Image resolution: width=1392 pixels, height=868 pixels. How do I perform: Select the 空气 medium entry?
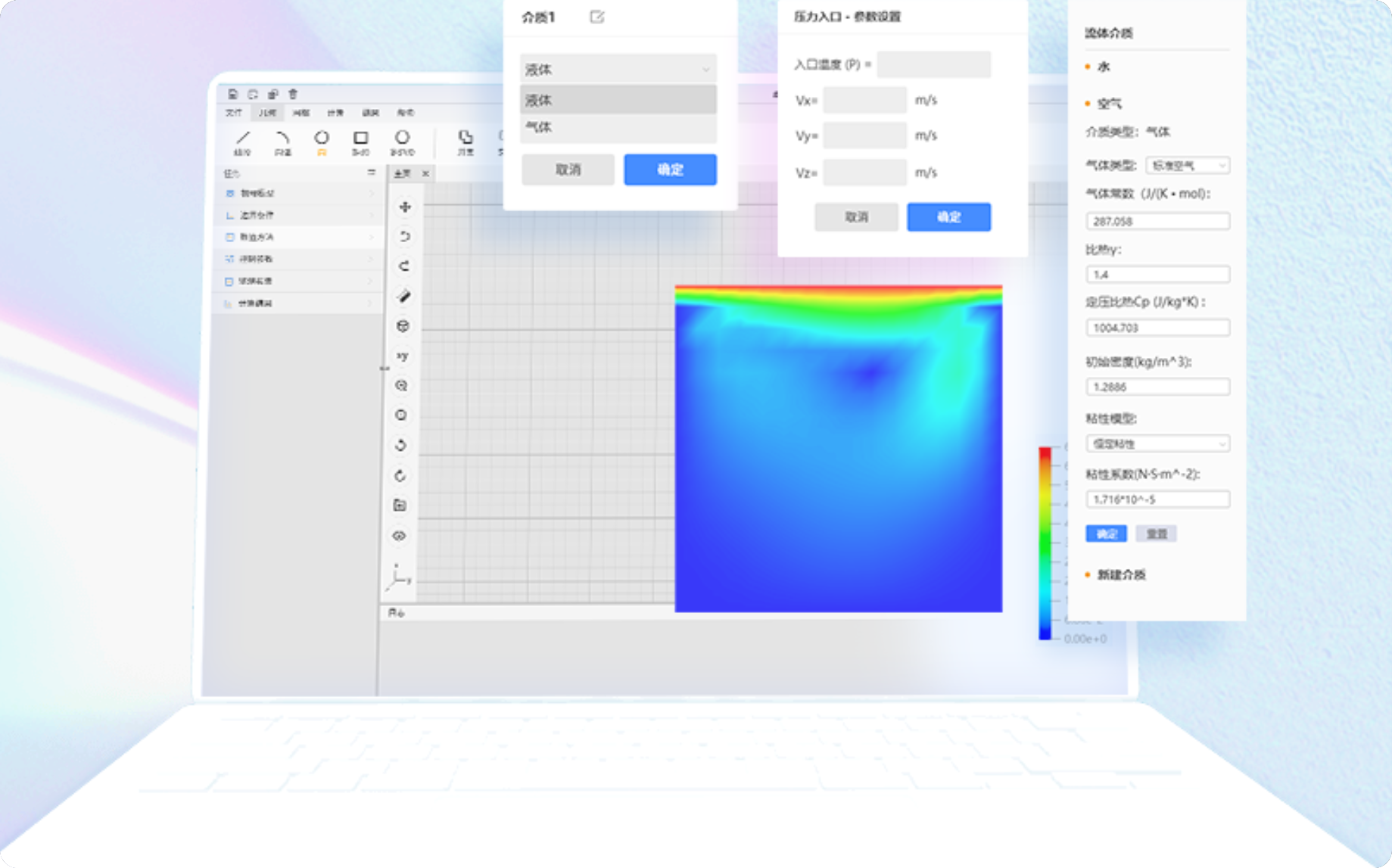point(1110,104)
